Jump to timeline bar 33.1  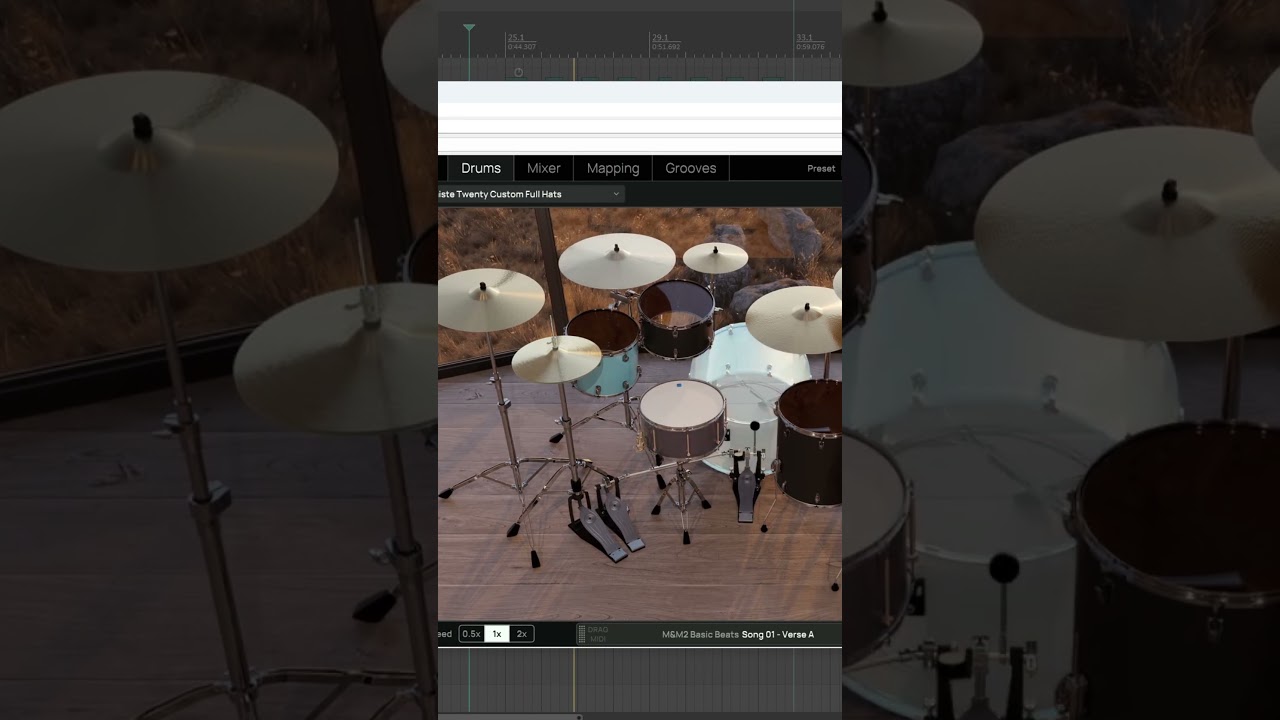805,37
